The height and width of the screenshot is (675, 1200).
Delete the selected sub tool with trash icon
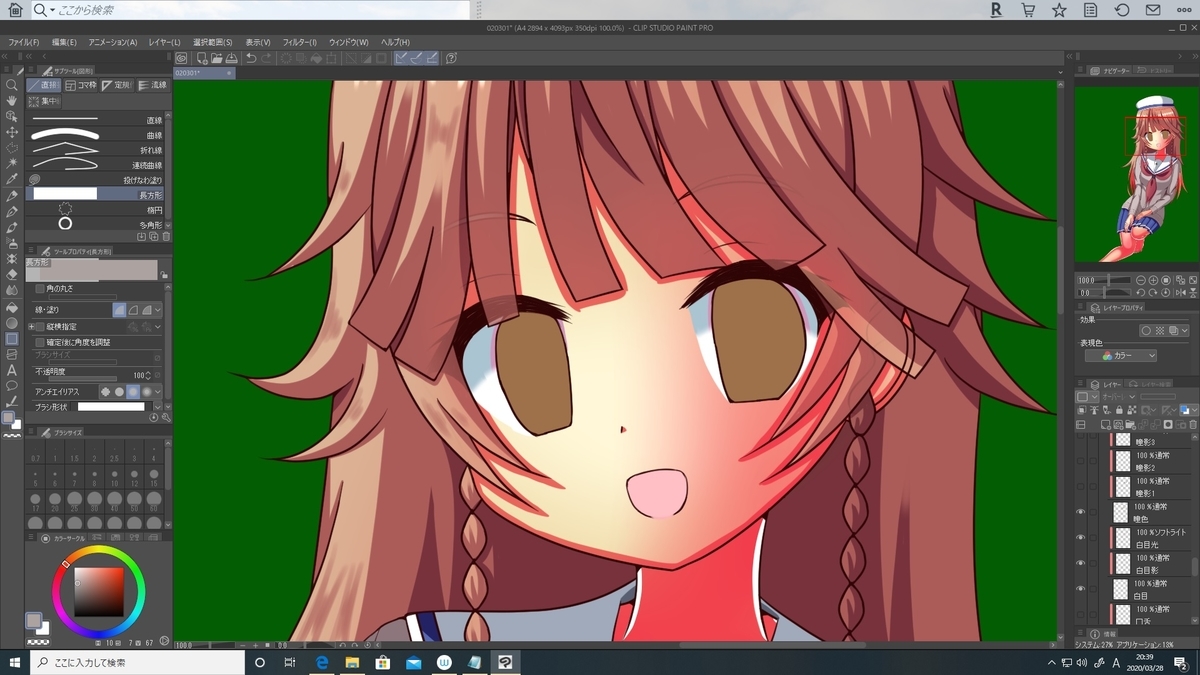click(x=166, y=237)
